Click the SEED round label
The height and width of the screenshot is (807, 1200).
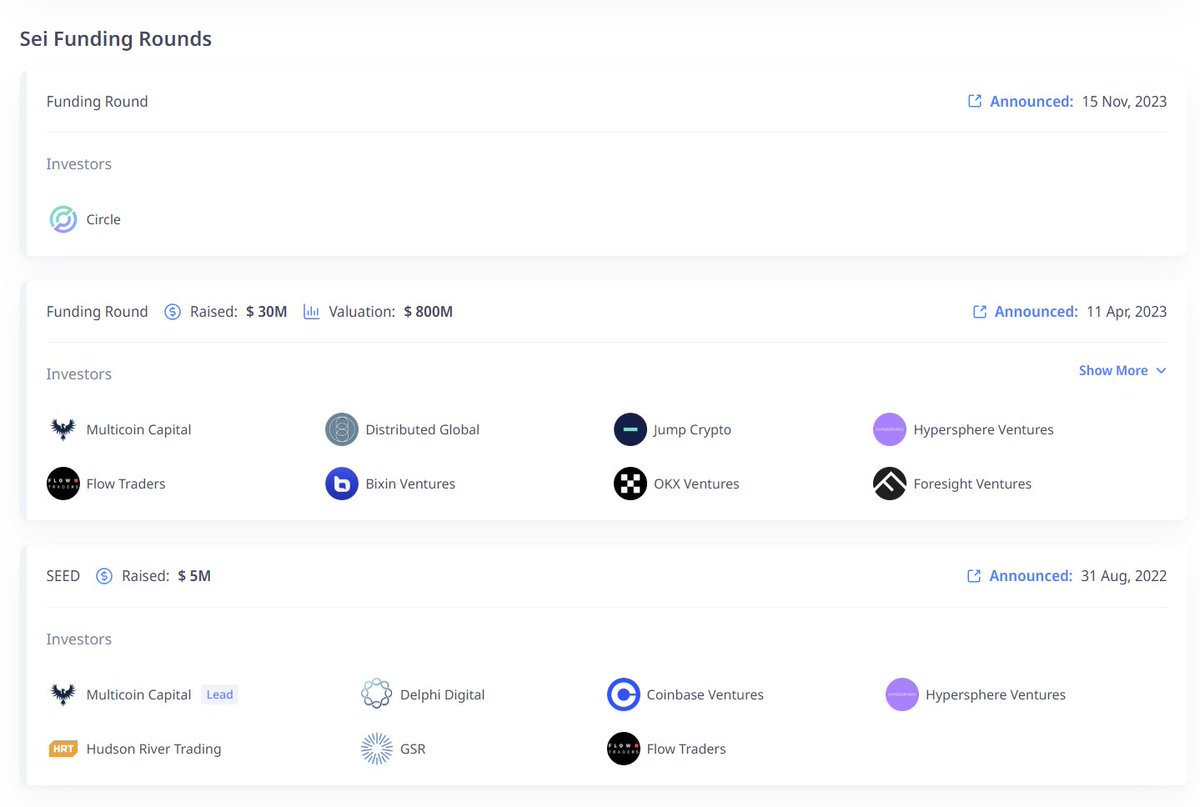tap(63, 576)
